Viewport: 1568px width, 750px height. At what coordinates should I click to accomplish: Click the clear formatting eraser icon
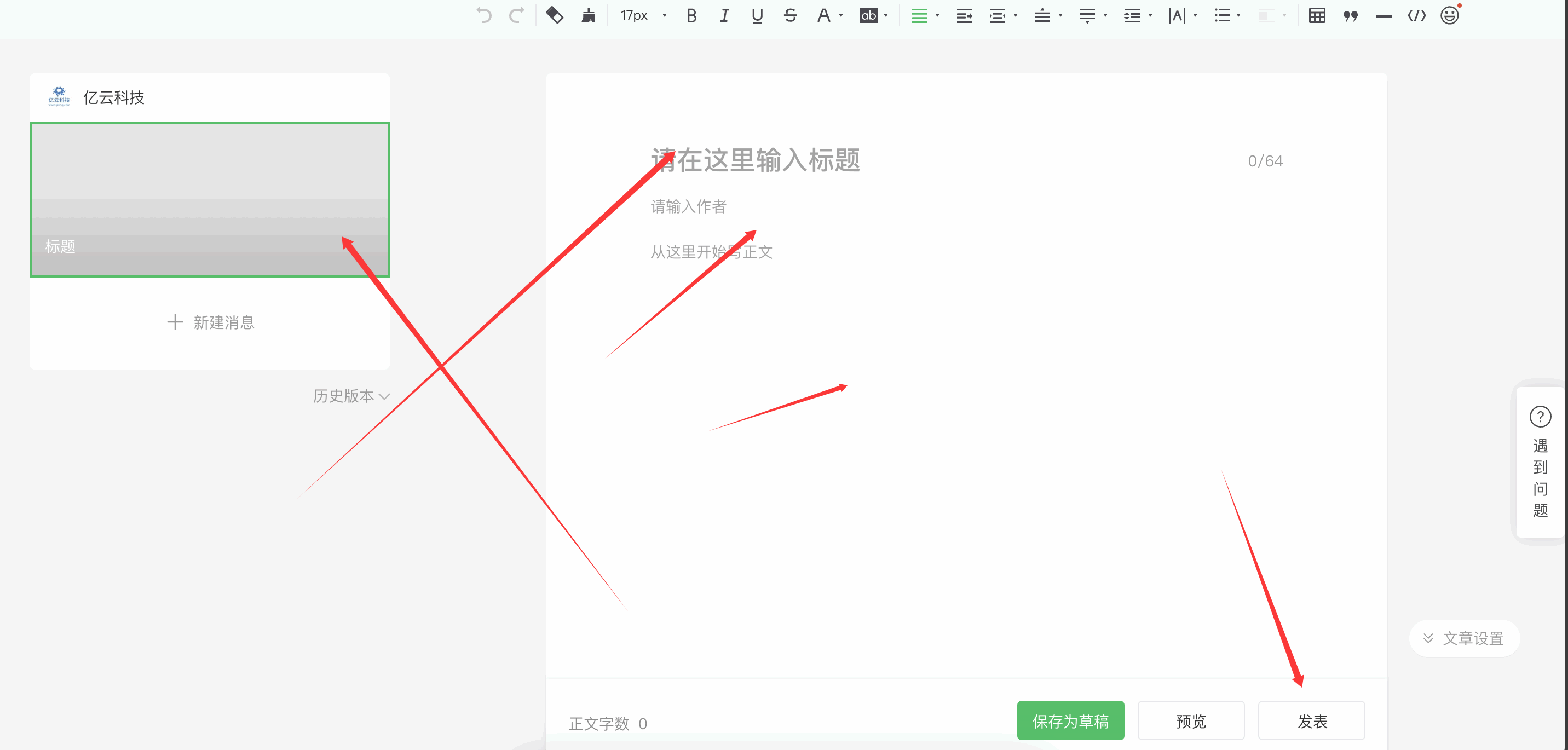click(554, 15)
